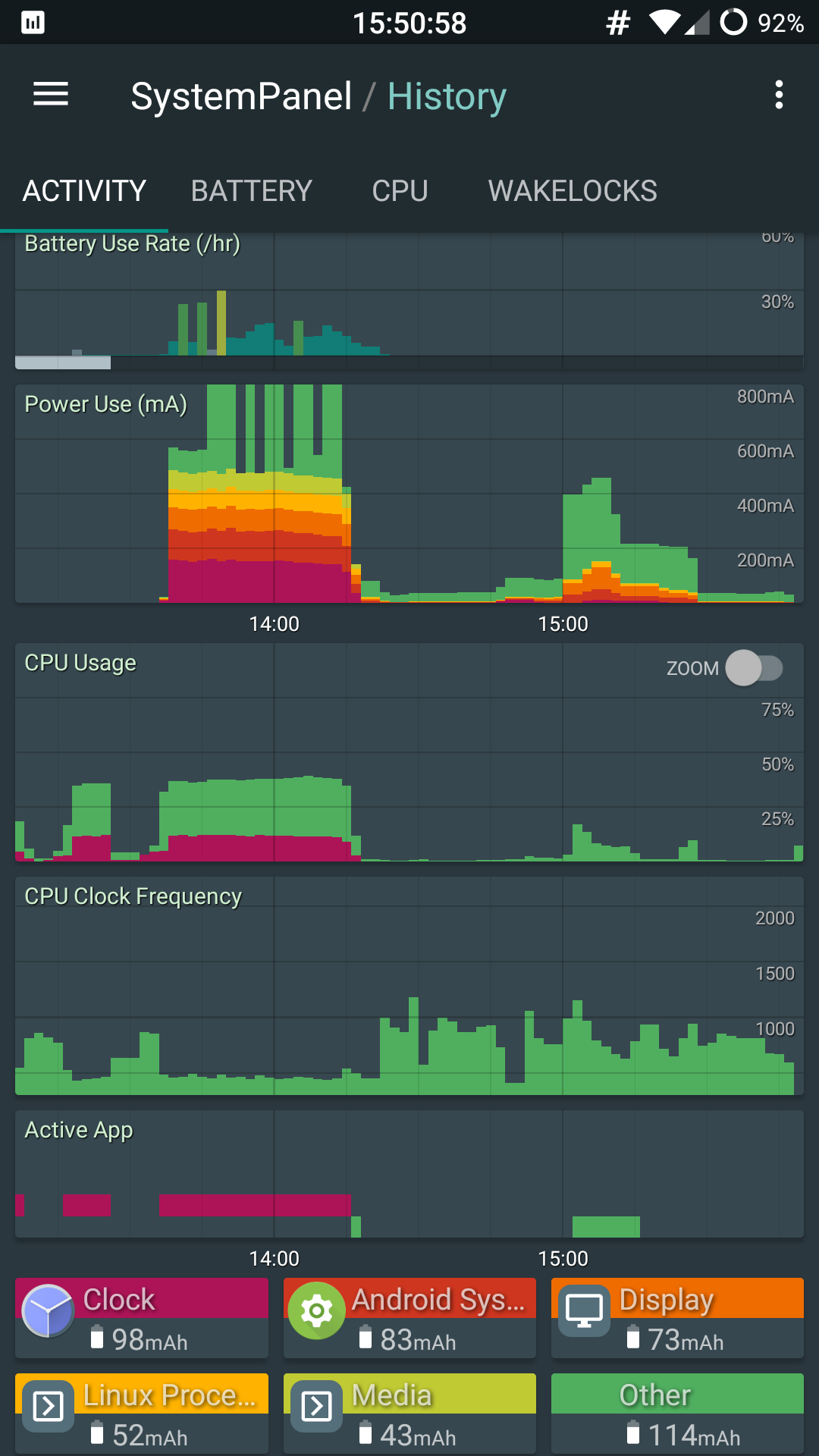819x1456 pixels.
Task: Switch to the CPU tab
Action: click(x=400, y=191)
